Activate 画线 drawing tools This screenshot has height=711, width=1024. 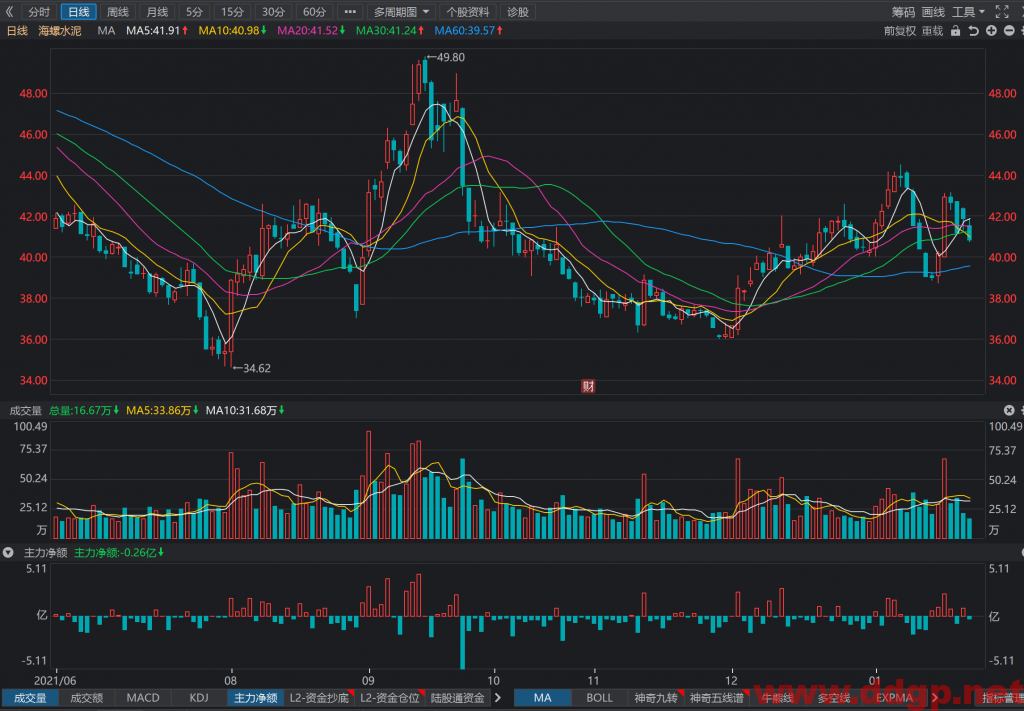[933, 12]
